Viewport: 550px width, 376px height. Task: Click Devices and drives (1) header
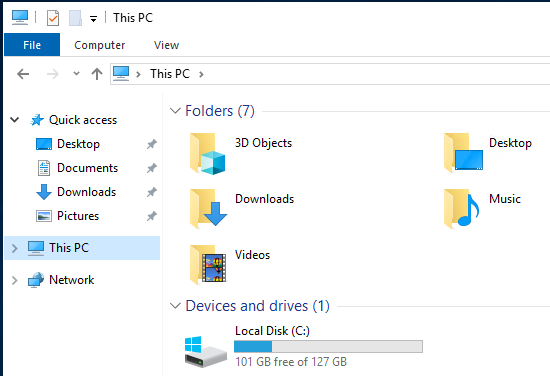click(257, 306)
